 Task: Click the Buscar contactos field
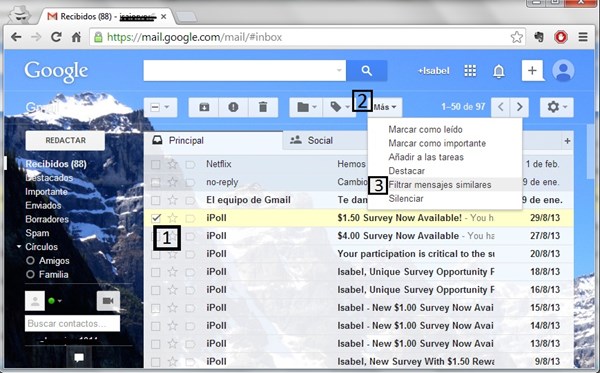click(72, 324)
